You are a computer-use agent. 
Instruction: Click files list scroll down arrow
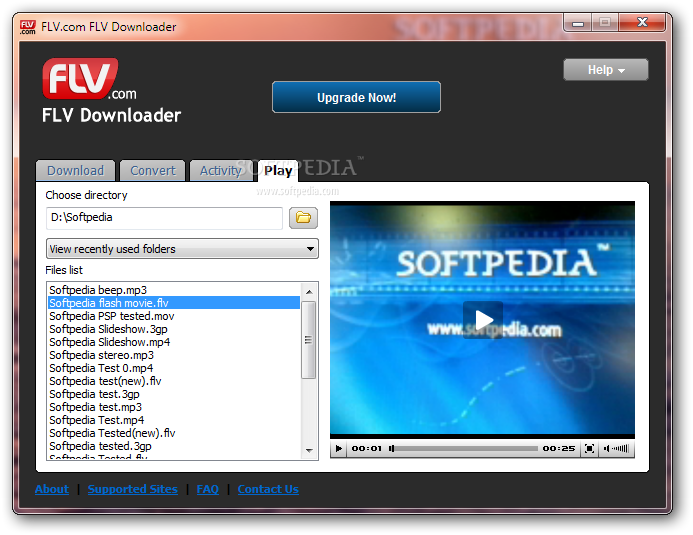coord(309,451)
